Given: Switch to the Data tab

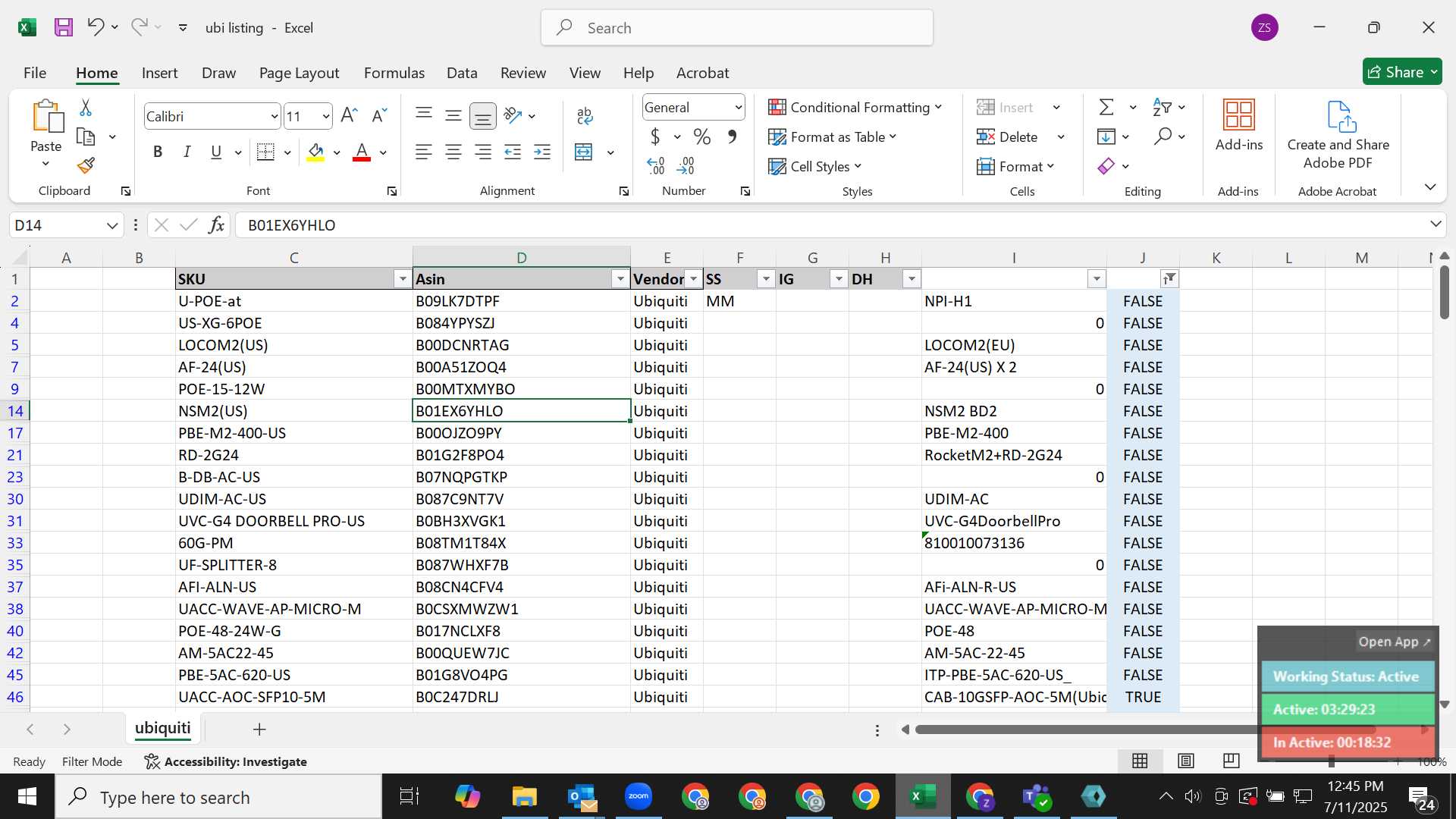Looking at the screenshot, I should (x=462, y=73).
